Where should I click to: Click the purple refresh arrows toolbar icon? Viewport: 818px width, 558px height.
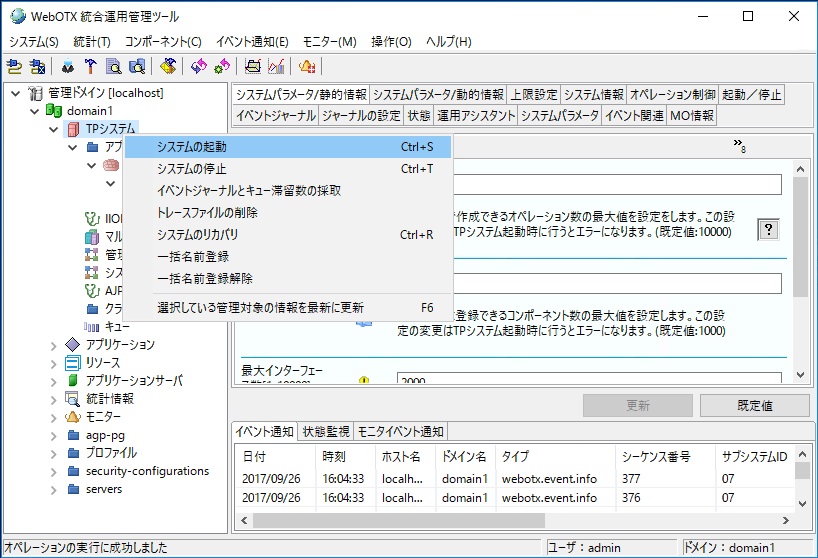click(198, 66)
